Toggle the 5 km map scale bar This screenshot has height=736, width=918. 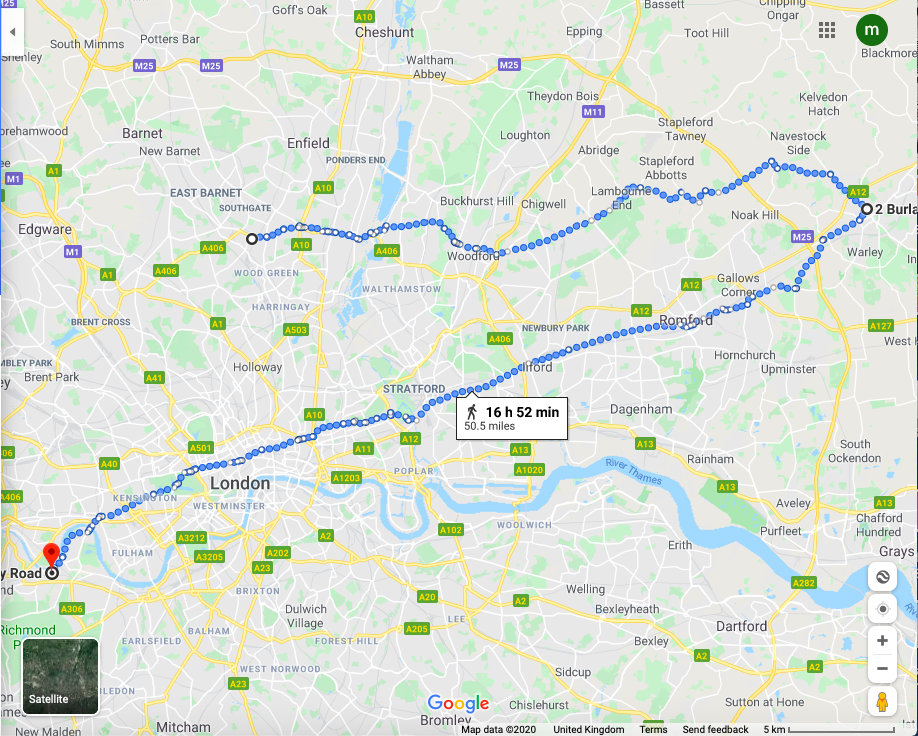pos(837,730)
